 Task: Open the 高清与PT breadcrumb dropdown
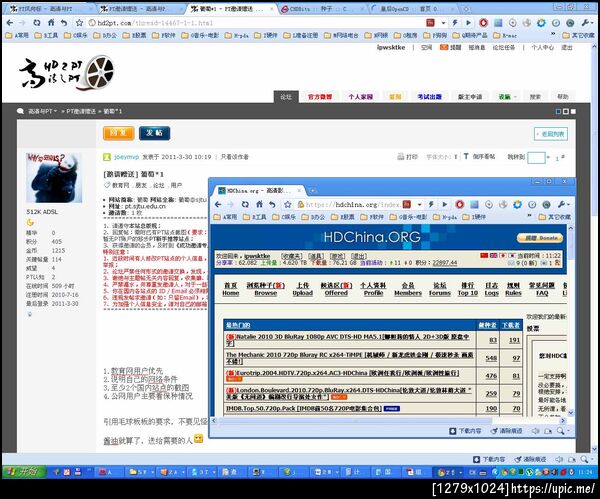pyautogui.click(x=42, y=111)
